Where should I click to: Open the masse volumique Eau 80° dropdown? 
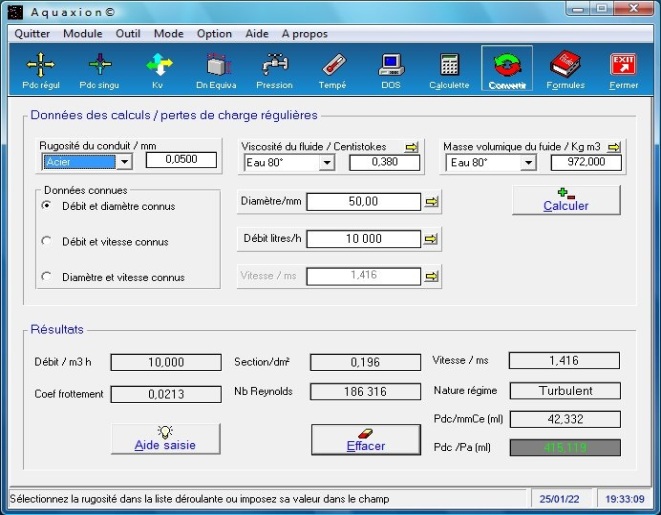pyautogui.click(x=527, y=163)
